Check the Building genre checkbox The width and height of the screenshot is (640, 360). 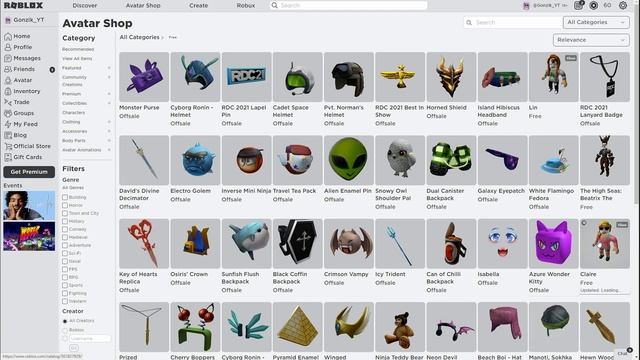click(x=65, y=197)
